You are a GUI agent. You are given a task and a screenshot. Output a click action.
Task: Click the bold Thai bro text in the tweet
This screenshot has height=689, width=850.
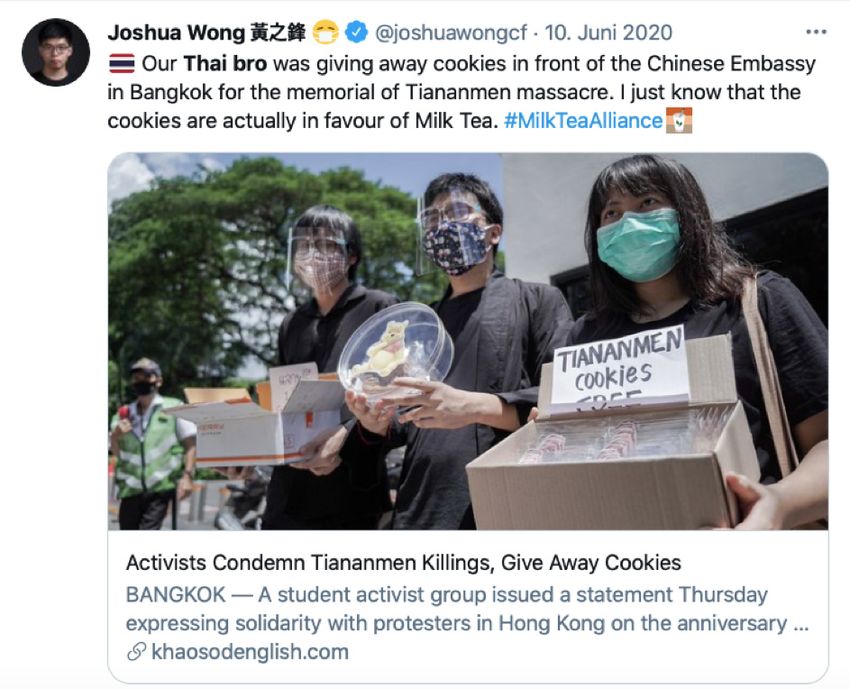click(225, 63)
